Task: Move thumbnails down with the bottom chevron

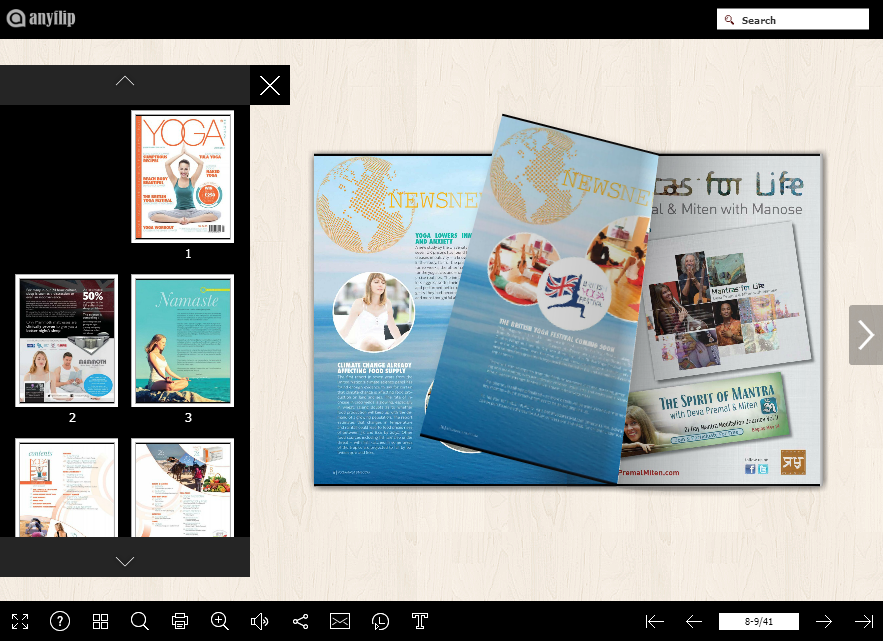Action: pos(124,561)
